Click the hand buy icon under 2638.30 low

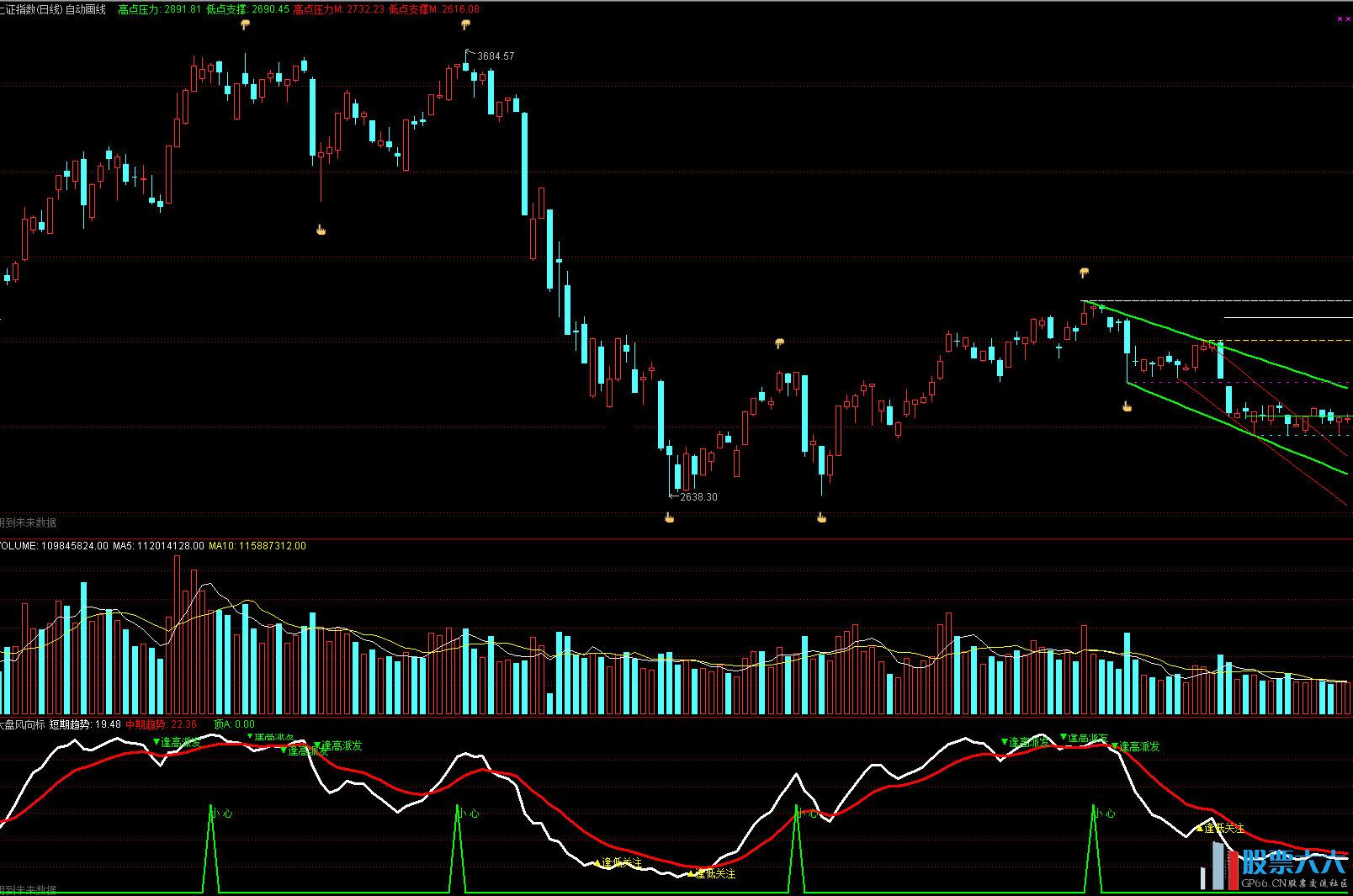coord(670,517)
